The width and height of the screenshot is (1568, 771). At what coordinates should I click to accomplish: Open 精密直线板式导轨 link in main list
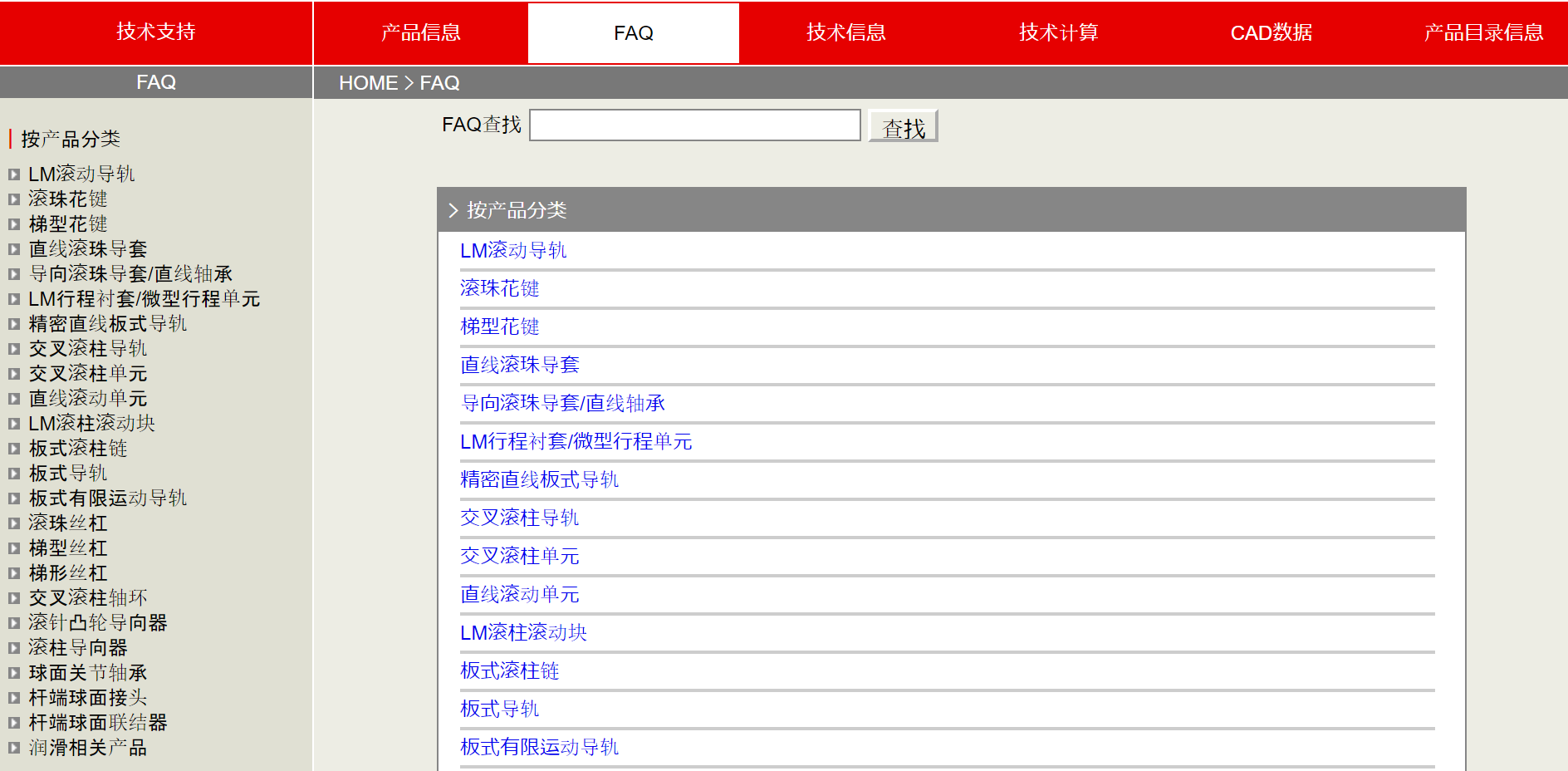tap(540, 479)
